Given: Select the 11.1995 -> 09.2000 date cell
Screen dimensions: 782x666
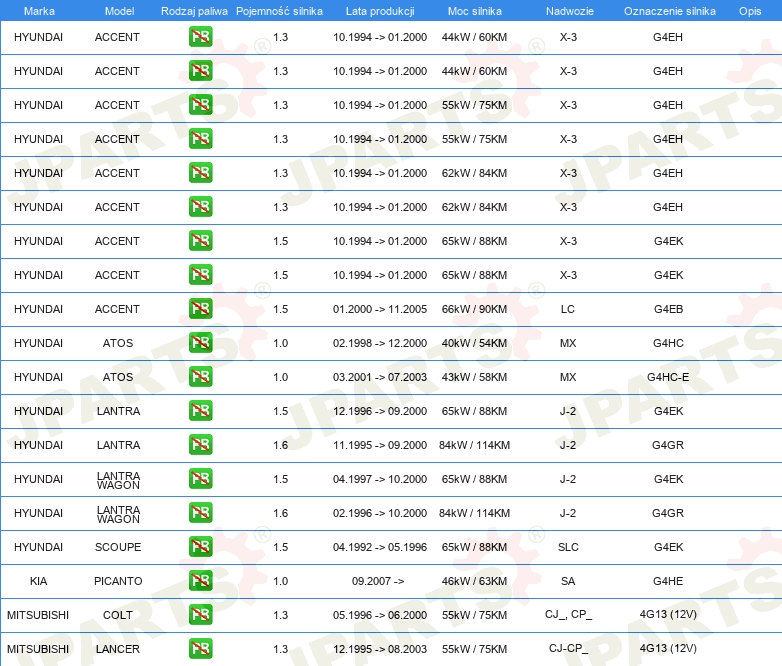Looking at the screenshot, I should (x=380, y=445).
